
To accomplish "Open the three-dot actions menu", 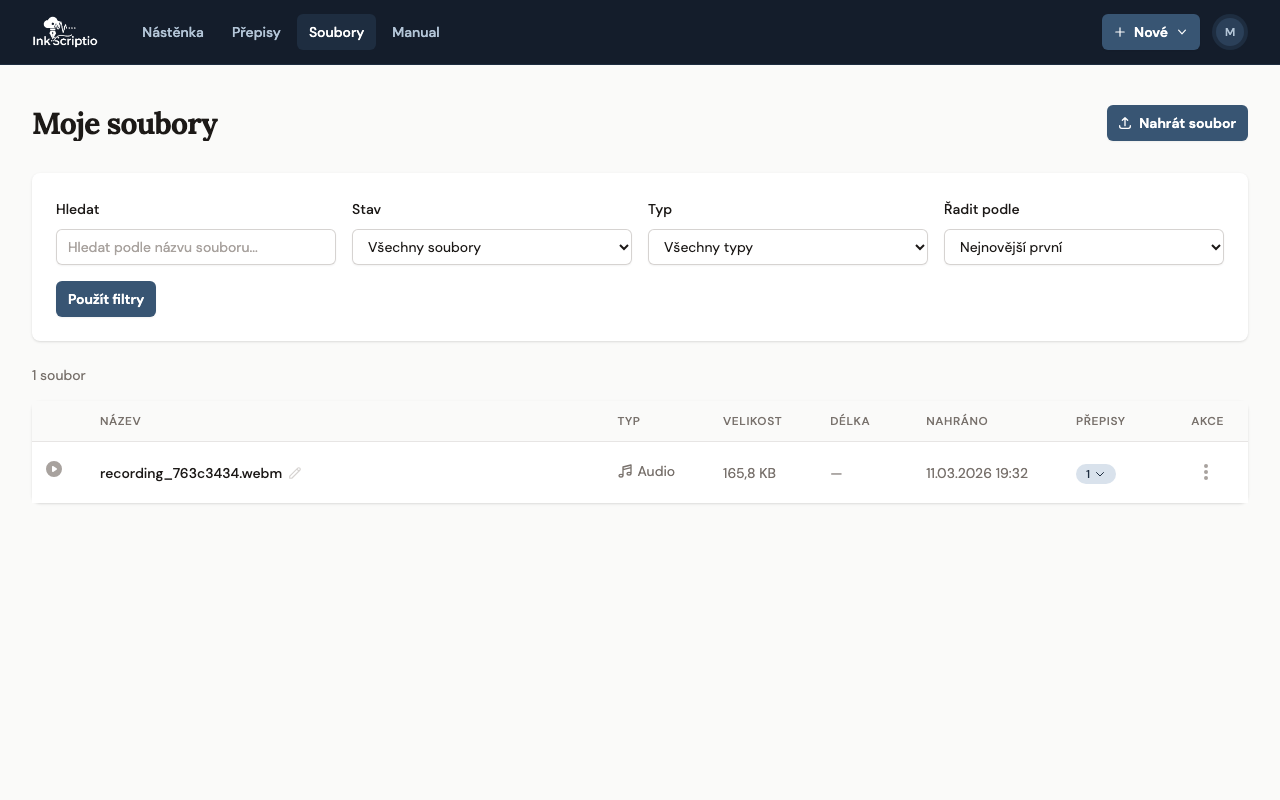I will point(1206,472).
